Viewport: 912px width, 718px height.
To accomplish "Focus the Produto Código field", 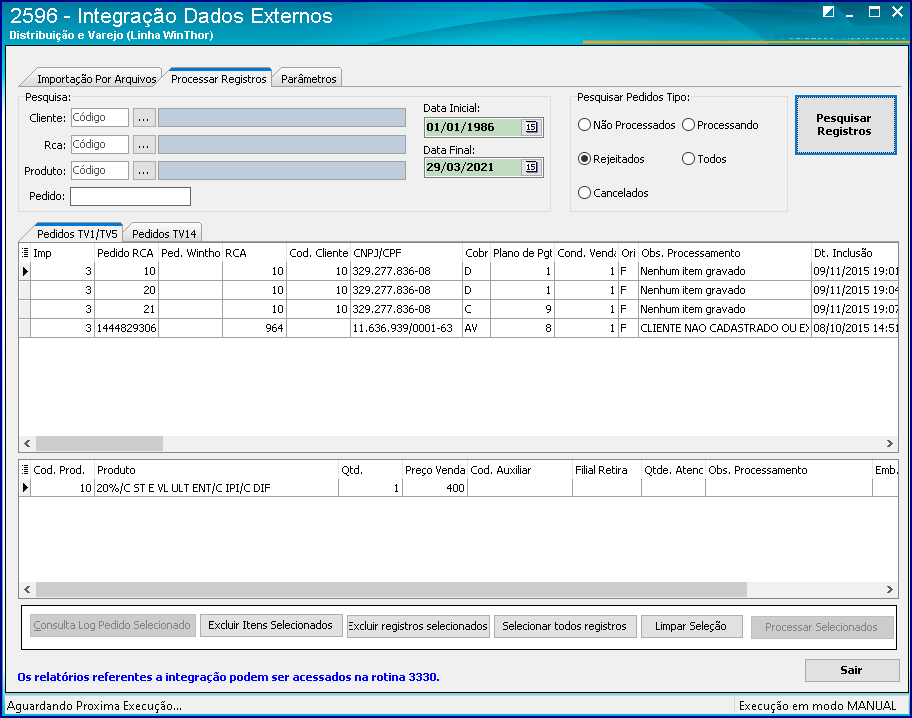I will (99, 170).
